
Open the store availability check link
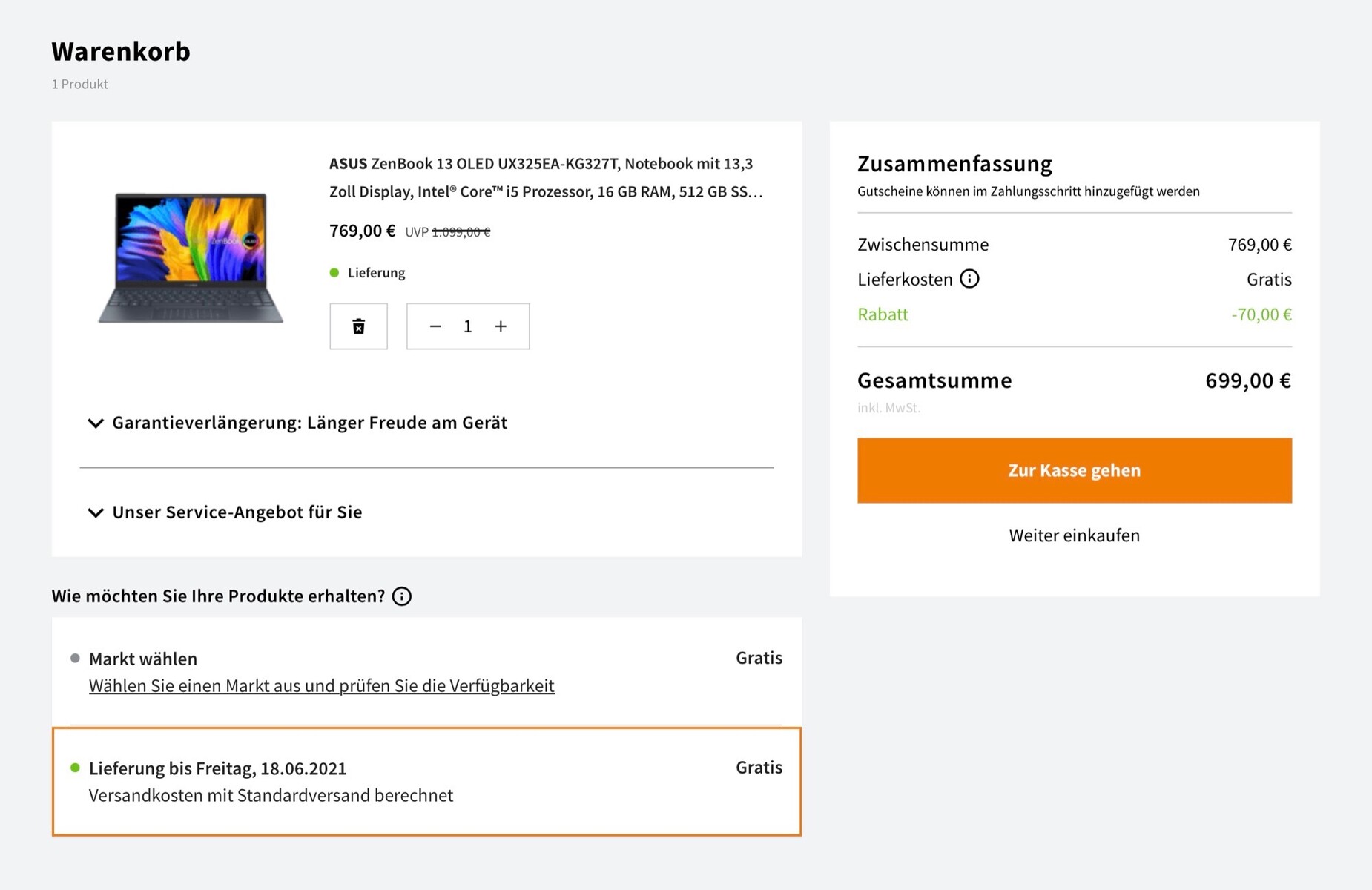tap(321, 686)
